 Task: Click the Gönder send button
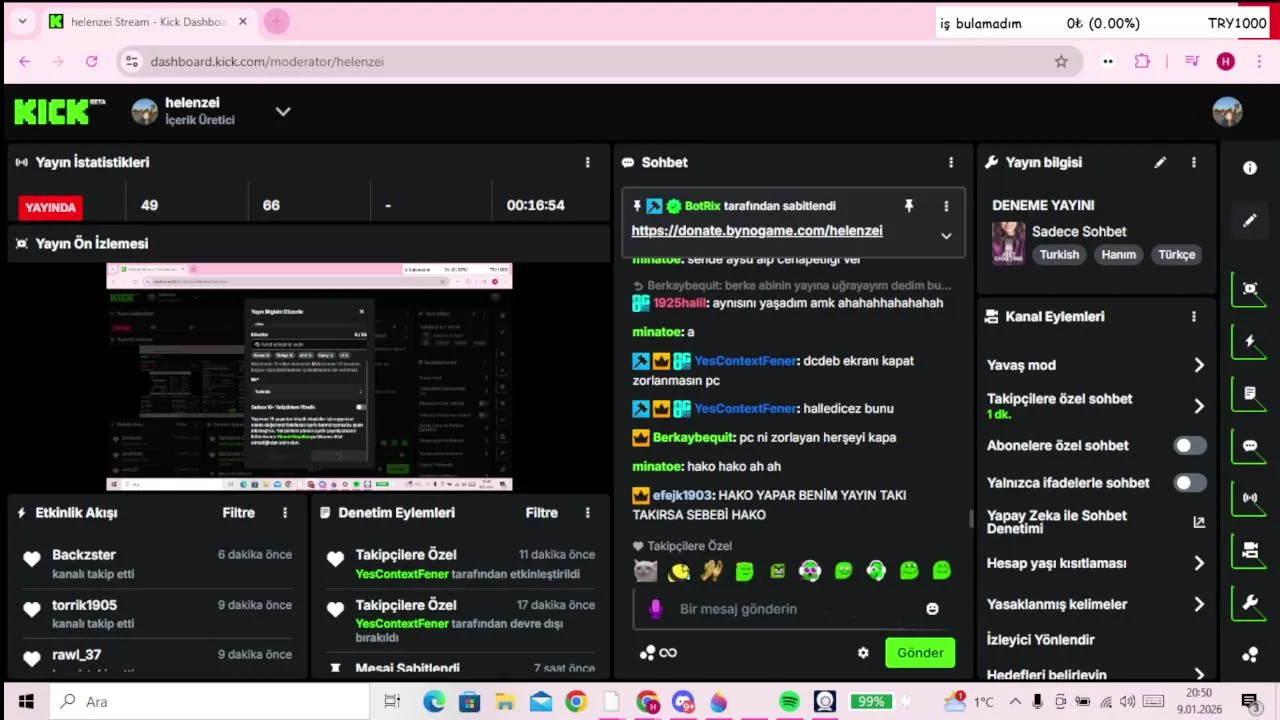pyautogui.click(x=920, y=653)
